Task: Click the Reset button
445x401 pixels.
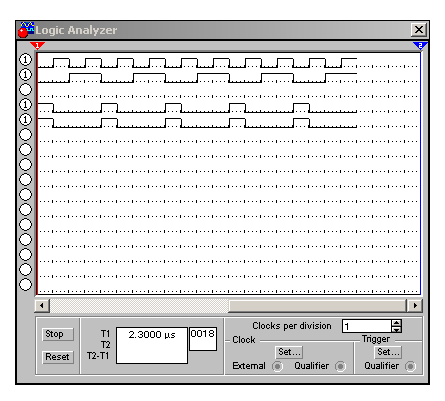Action: pos(58,357)
